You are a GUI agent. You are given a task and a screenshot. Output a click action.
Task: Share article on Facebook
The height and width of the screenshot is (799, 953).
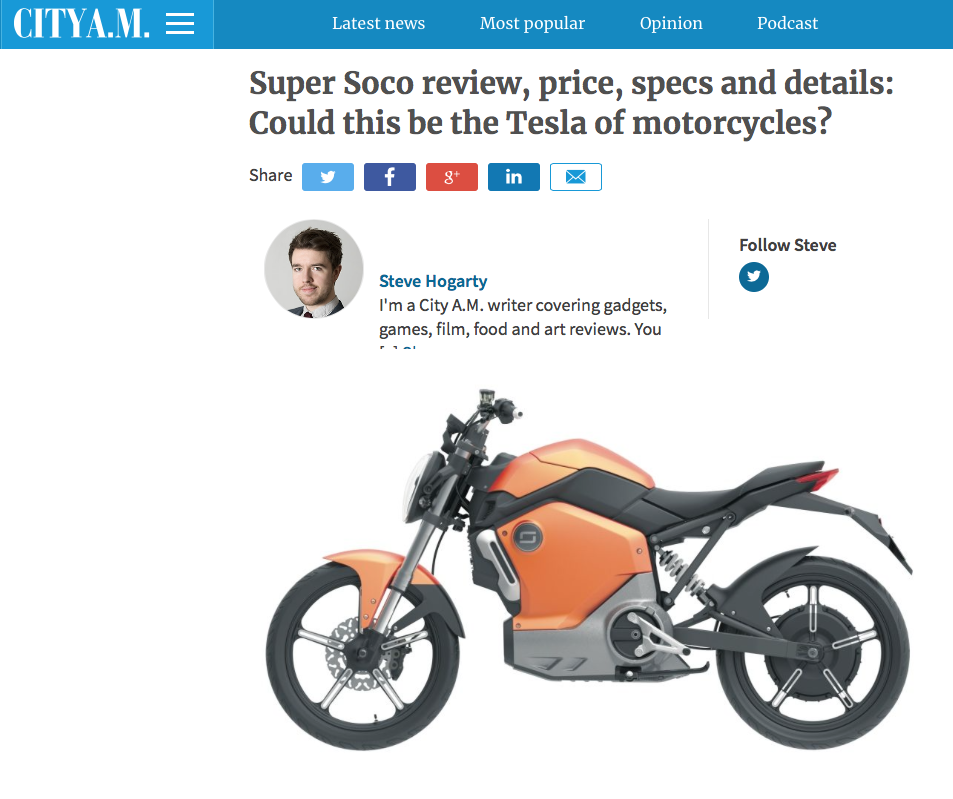tap(390, 177)
